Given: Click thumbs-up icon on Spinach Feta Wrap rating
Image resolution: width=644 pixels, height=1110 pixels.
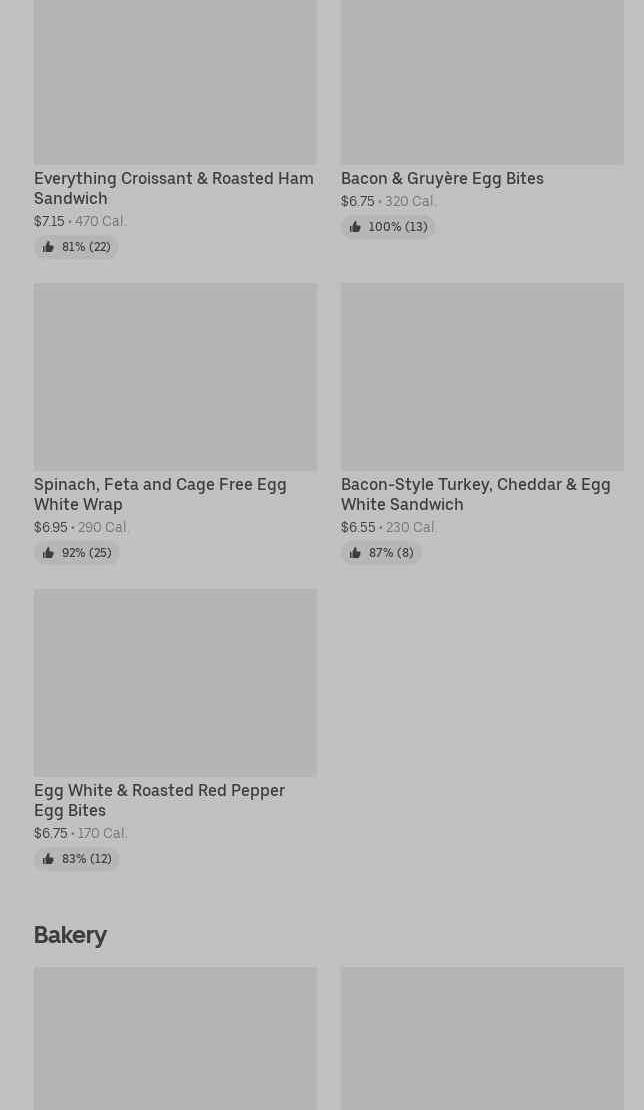Looking at the screenshot, I should [x=48, y=553].
